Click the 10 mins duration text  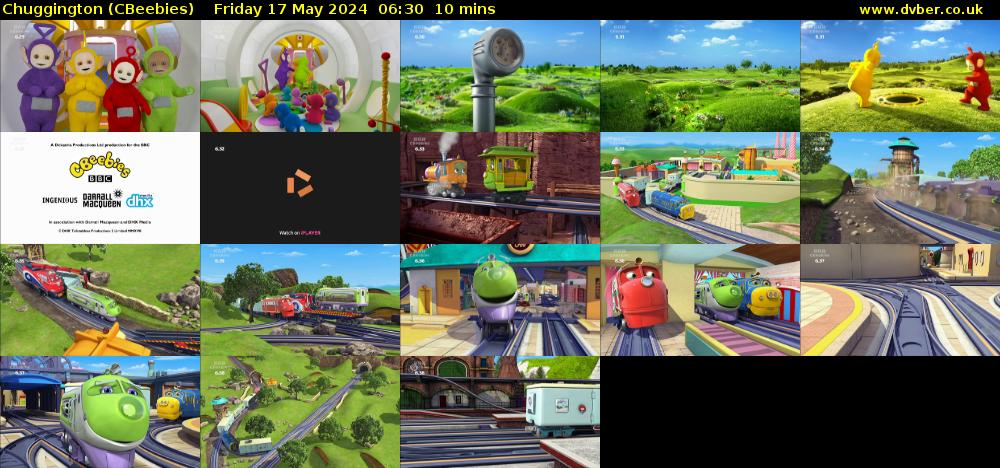pyautogui.click(x=466, y=10)
